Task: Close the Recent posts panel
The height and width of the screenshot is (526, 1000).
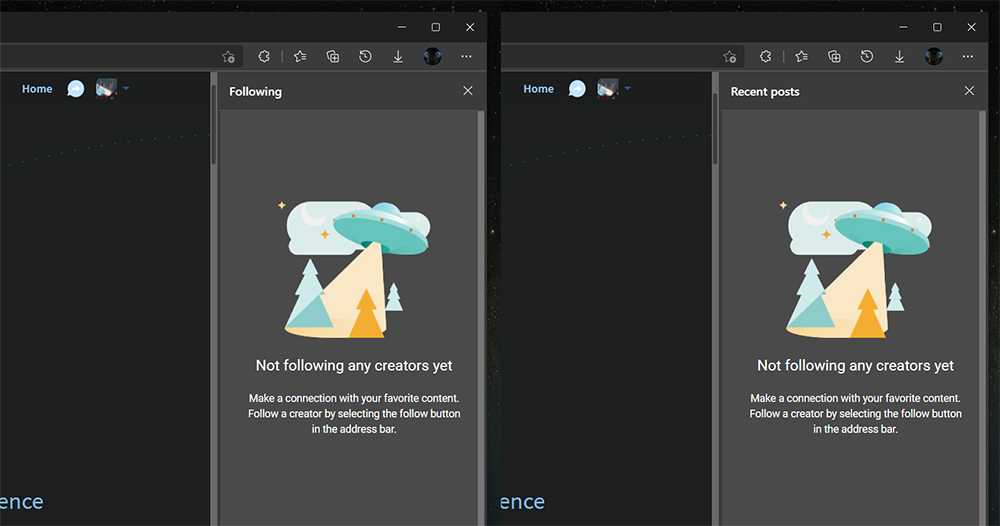Action: [x=969, y=91]
